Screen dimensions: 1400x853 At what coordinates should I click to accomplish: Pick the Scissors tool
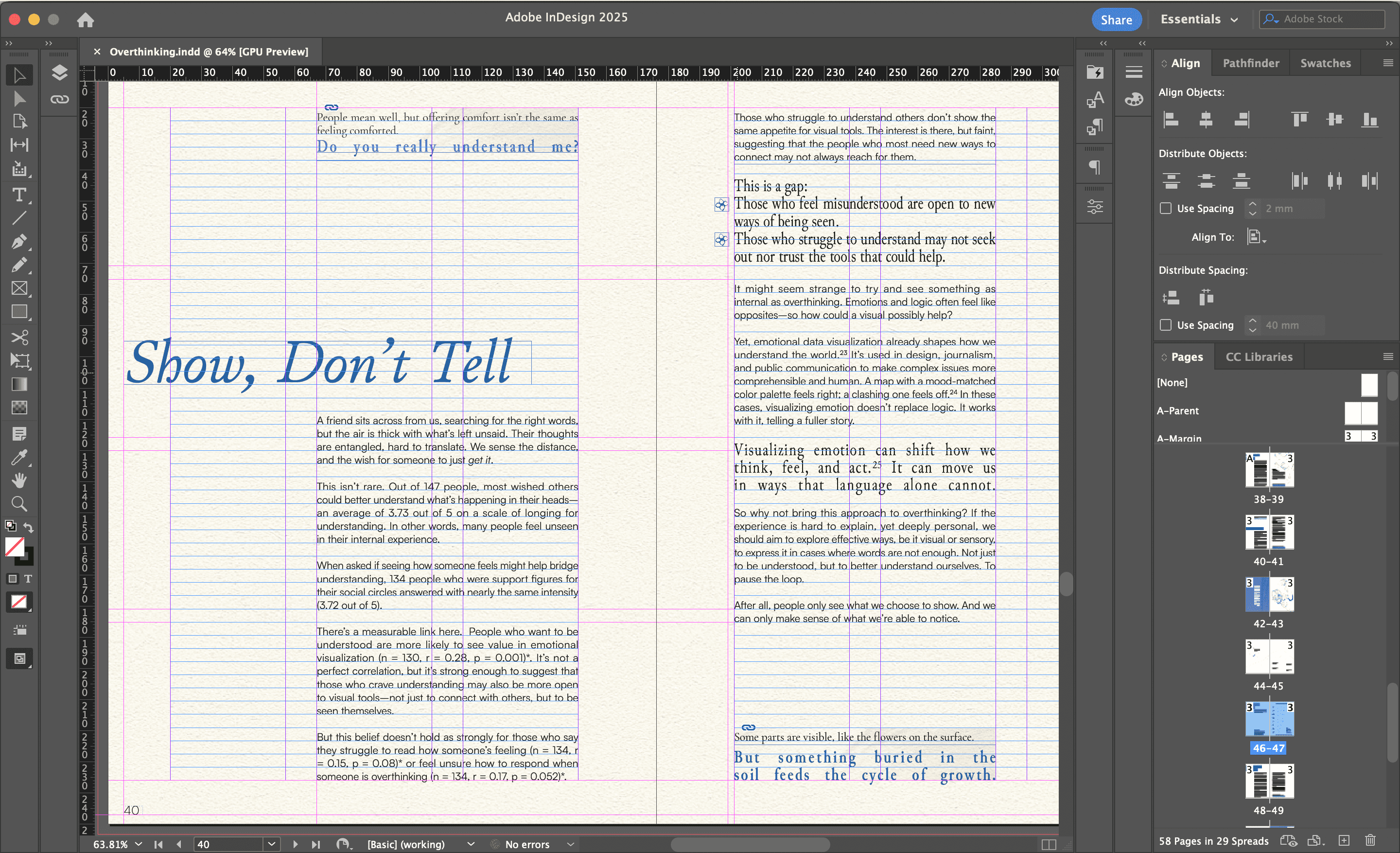[x=19, y=338]
